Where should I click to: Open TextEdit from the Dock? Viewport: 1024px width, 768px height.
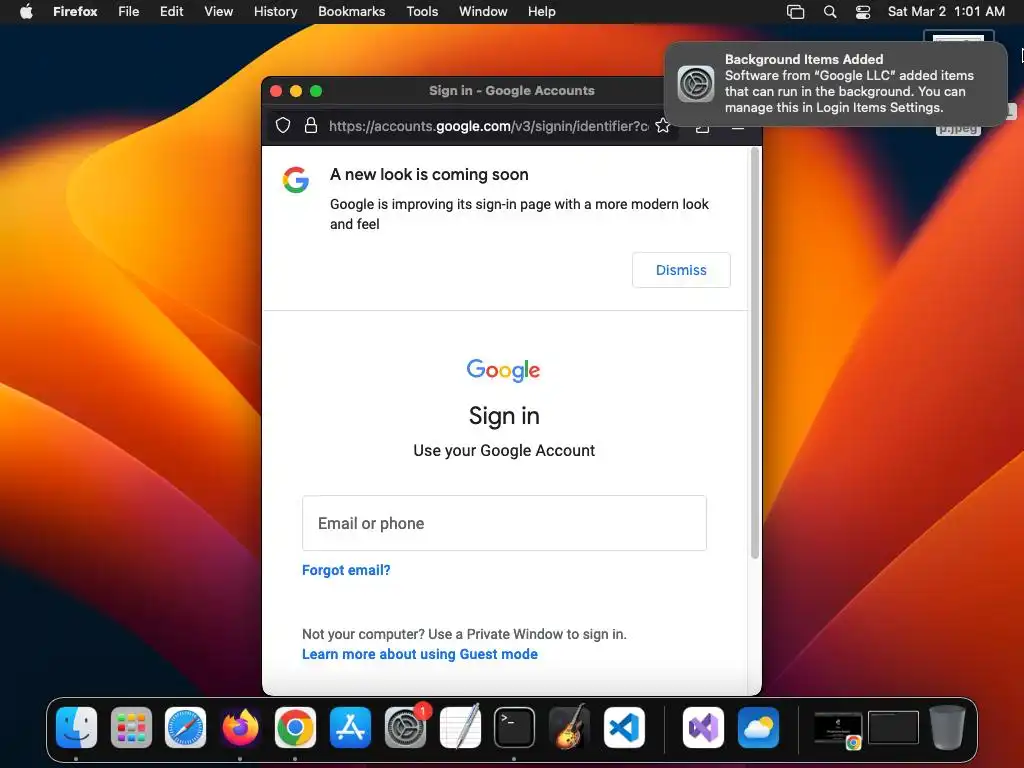pos(460,727)
